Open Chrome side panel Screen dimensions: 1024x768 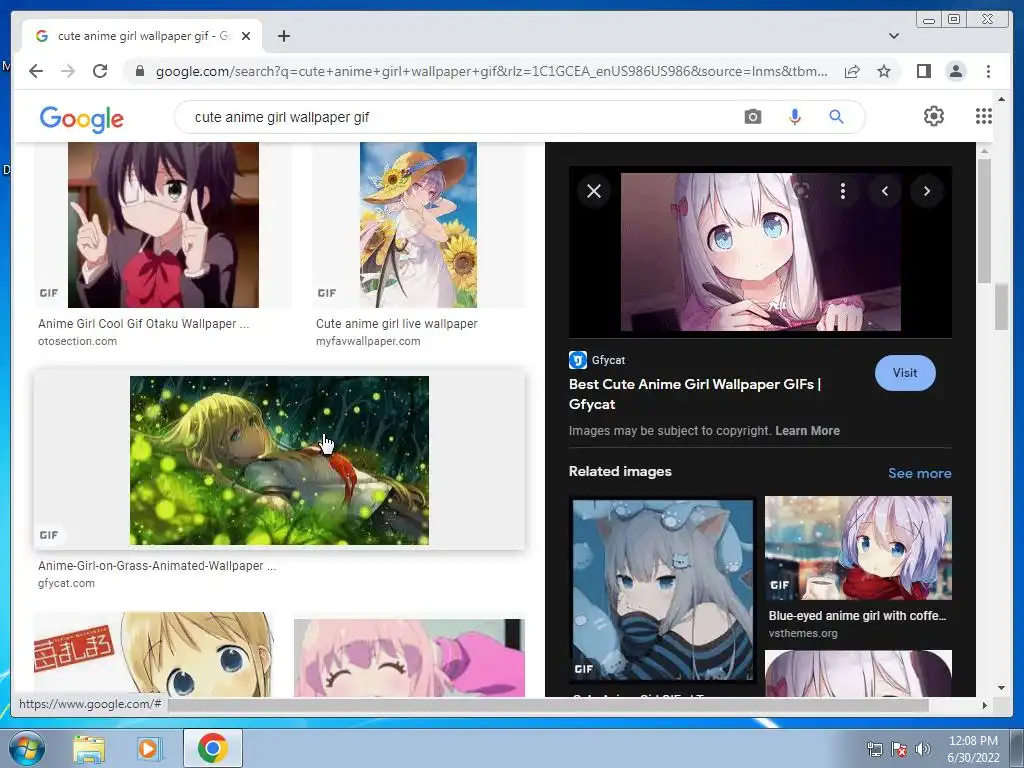[923, 71]
